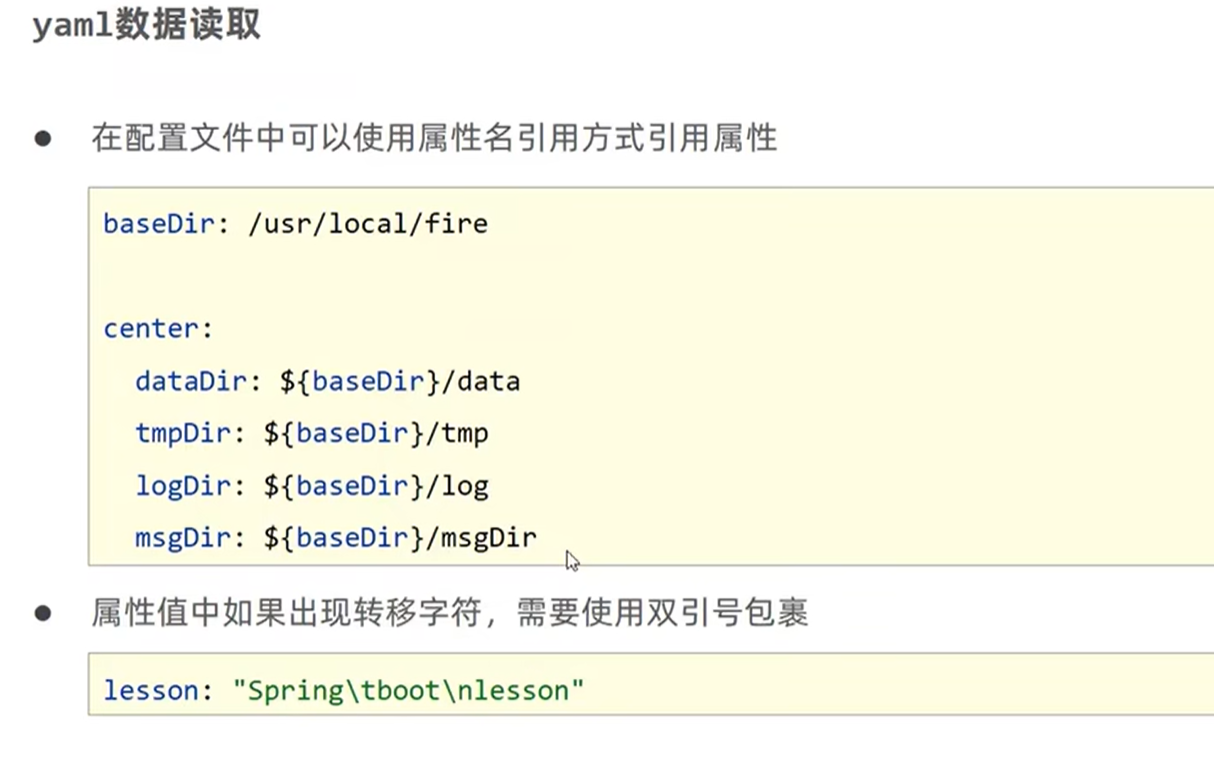Image resolution: width=1214 pixels, height=759 pixels.
Task: Click the second bullet point dot
Action: [x=43, y=613]
